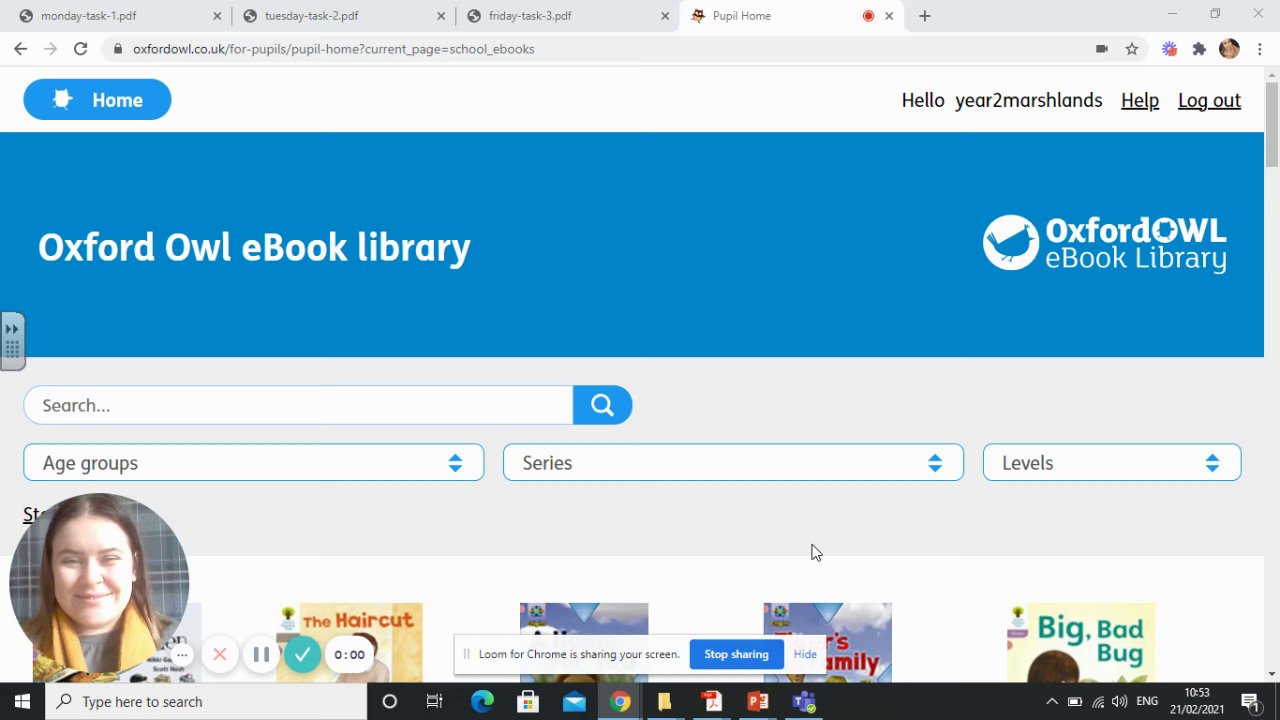
Task: Close the friday-task-3.pdf tab
Action: click(665, 16)
